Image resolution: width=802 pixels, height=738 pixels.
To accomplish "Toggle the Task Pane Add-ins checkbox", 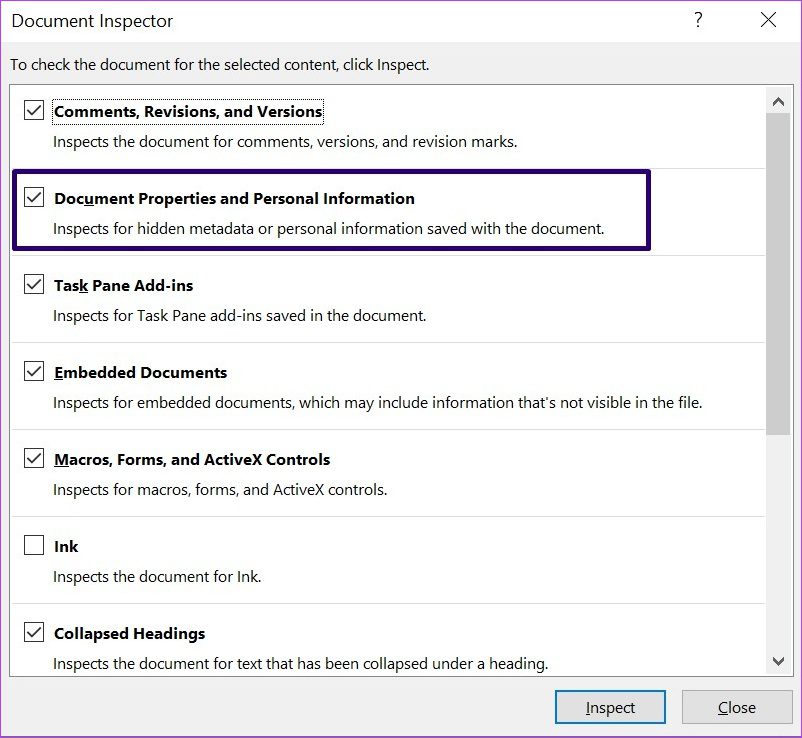I will (x=34, y=284).
